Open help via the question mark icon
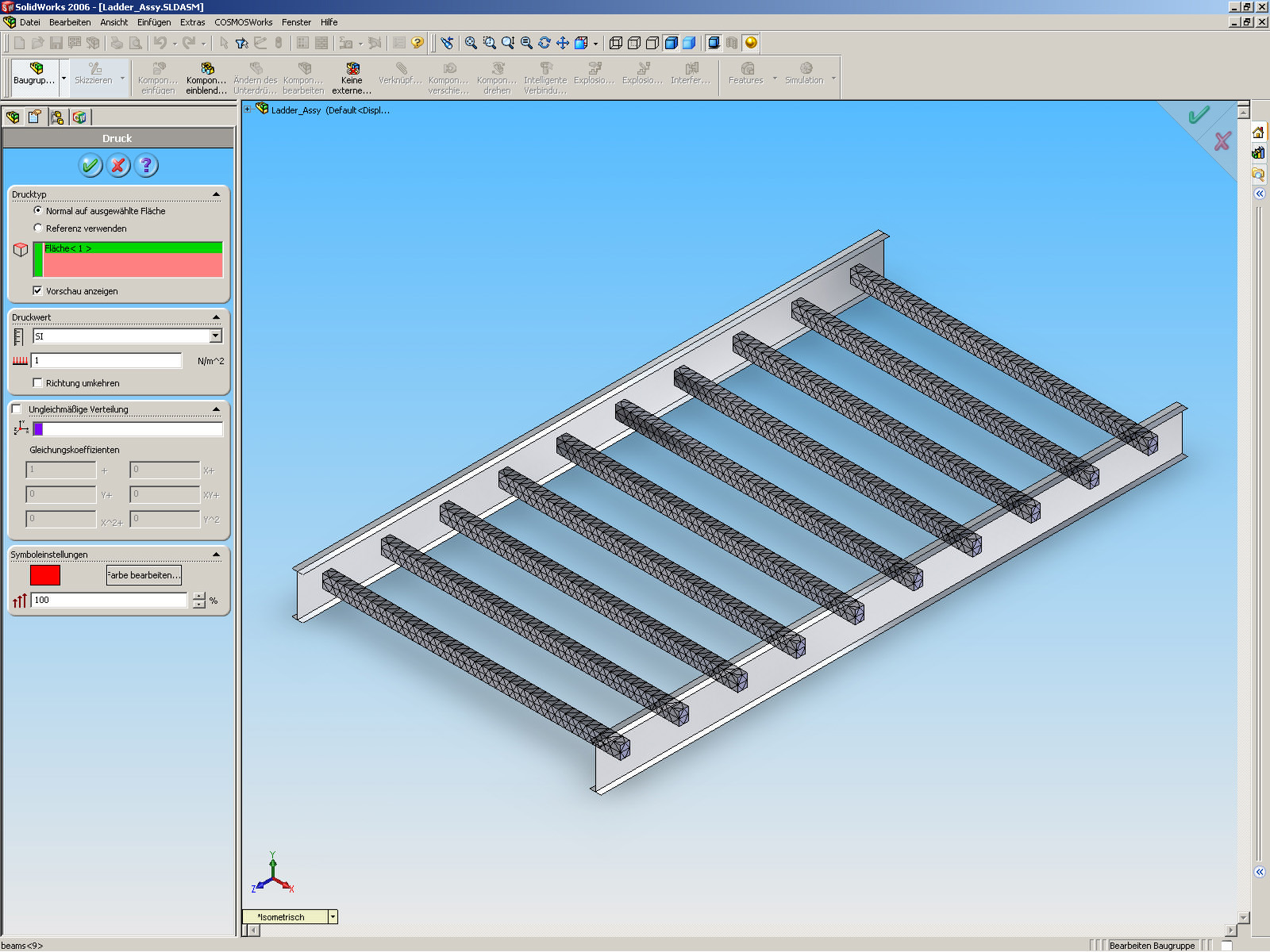The width and height of the screenshot is (1270, 952). pyautogui.click(x=145, y=166)
